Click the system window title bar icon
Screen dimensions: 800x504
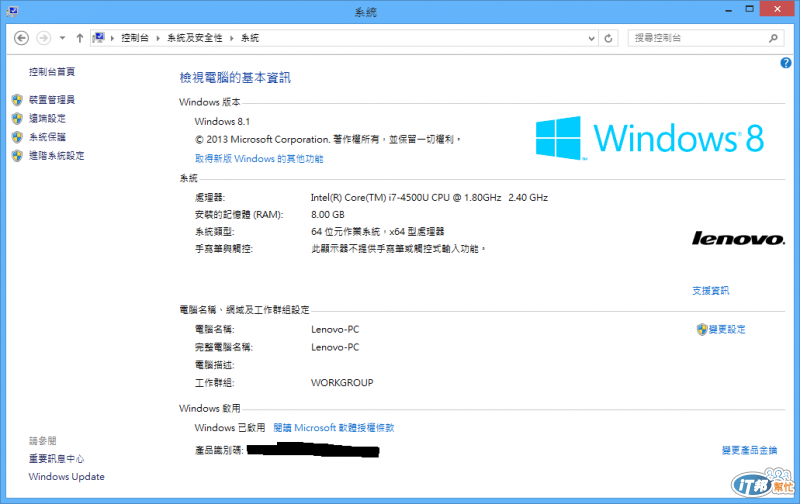(x=13, y=11)
